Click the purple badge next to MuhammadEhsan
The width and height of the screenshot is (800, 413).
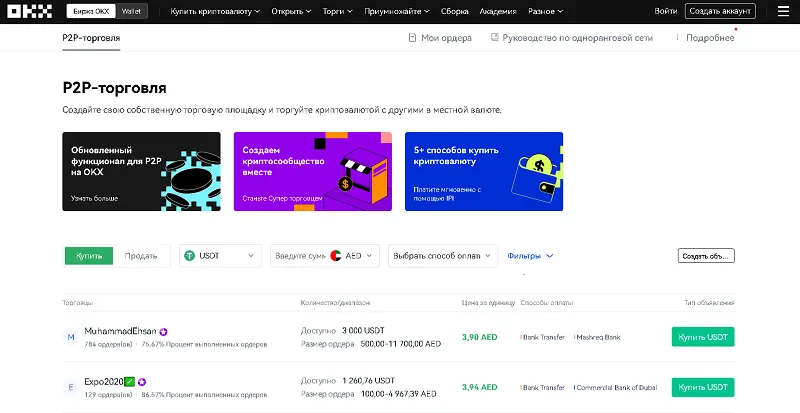point(163,331)
